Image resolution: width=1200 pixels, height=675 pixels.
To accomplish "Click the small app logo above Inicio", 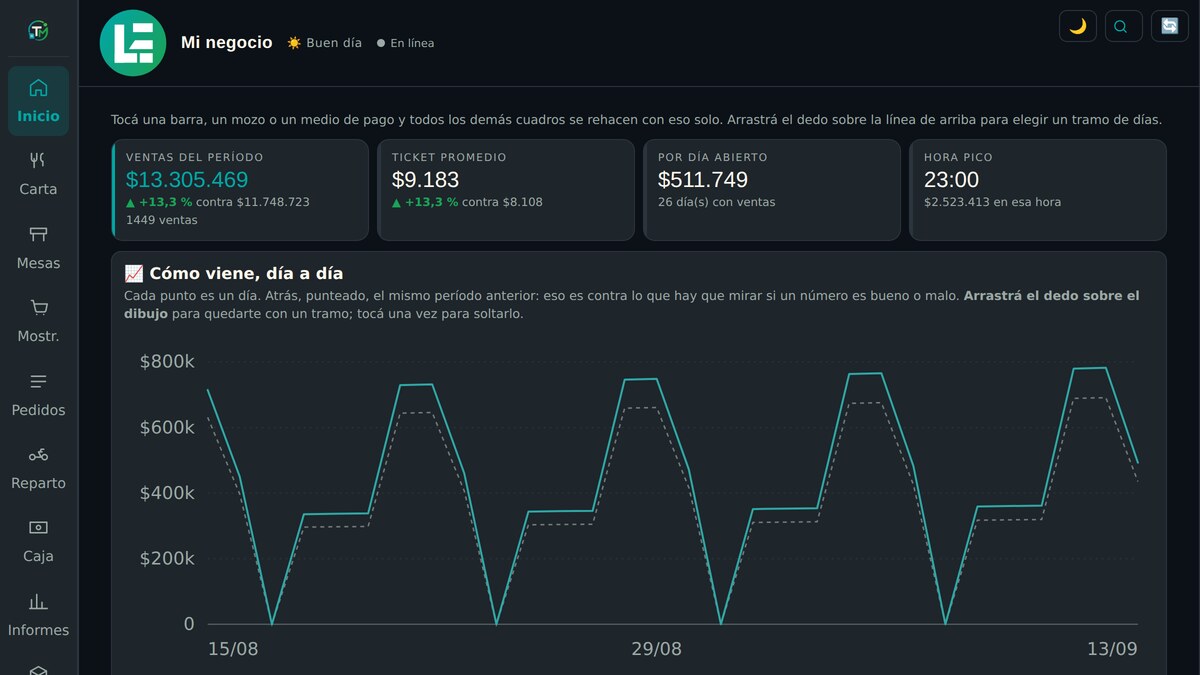I will [38, 31].
